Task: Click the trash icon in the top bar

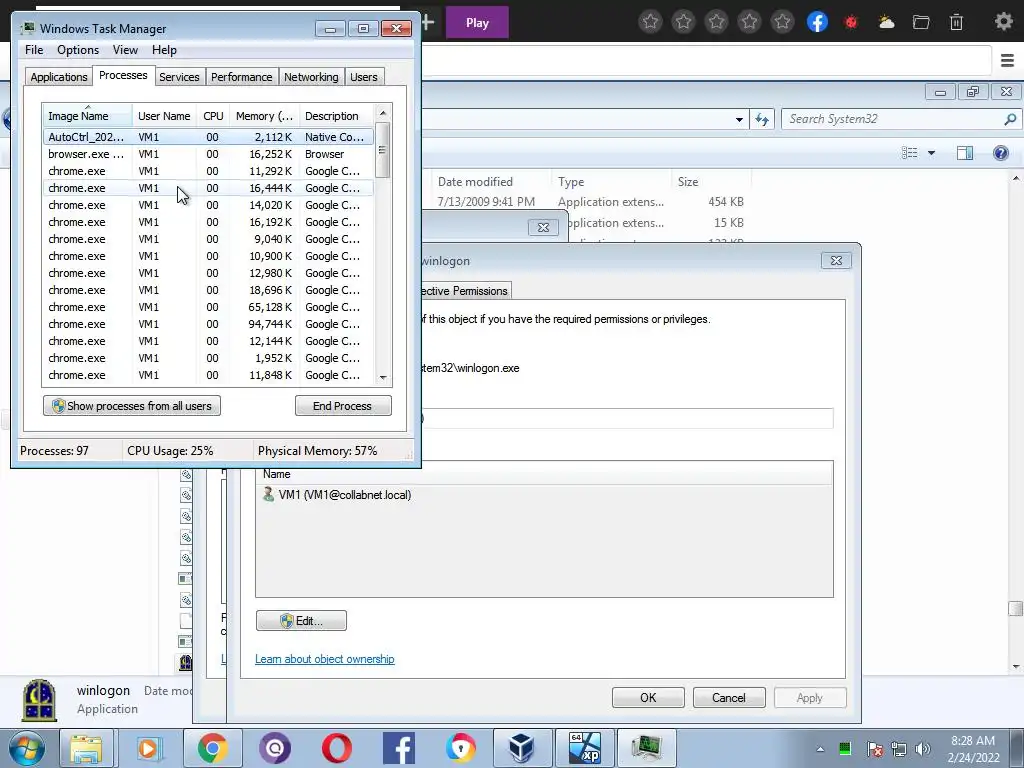Action: [x=956, y=22]
